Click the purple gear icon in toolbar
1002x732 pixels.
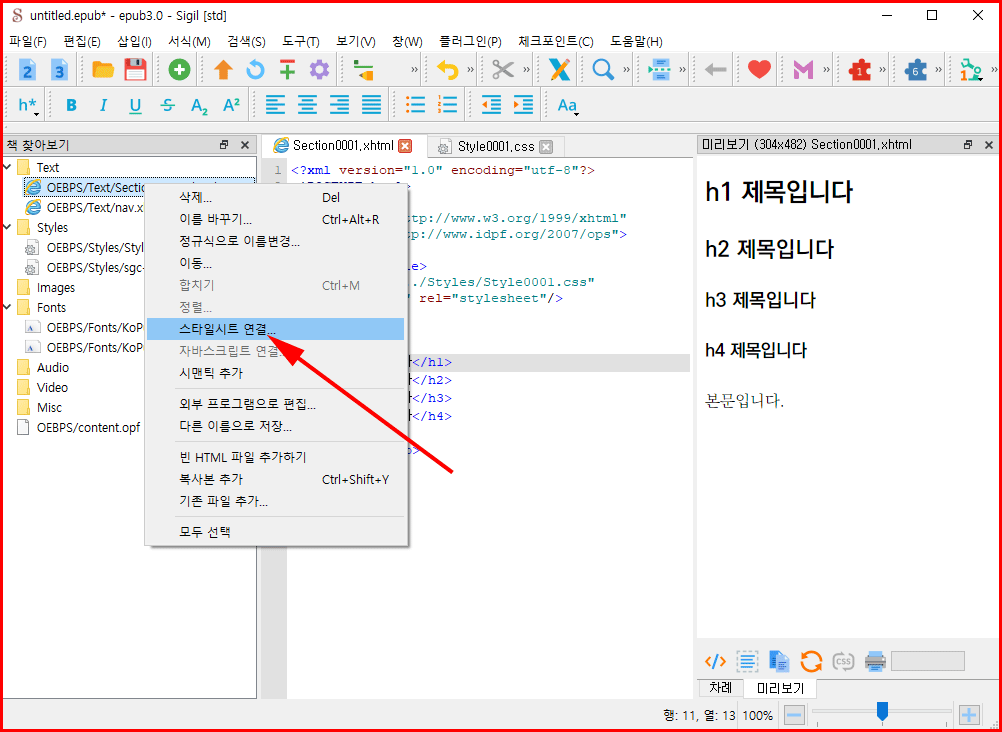click(x=319, y=69)
